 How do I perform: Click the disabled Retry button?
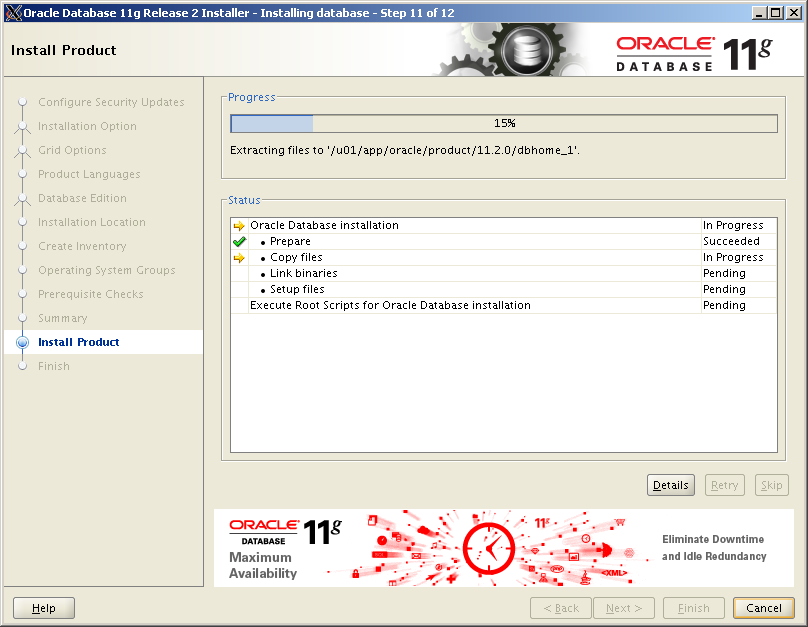coord(724,484)
